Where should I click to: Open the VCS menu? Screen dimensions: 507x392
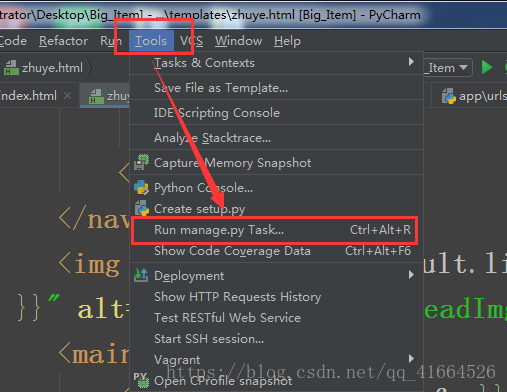coord(191,41)
